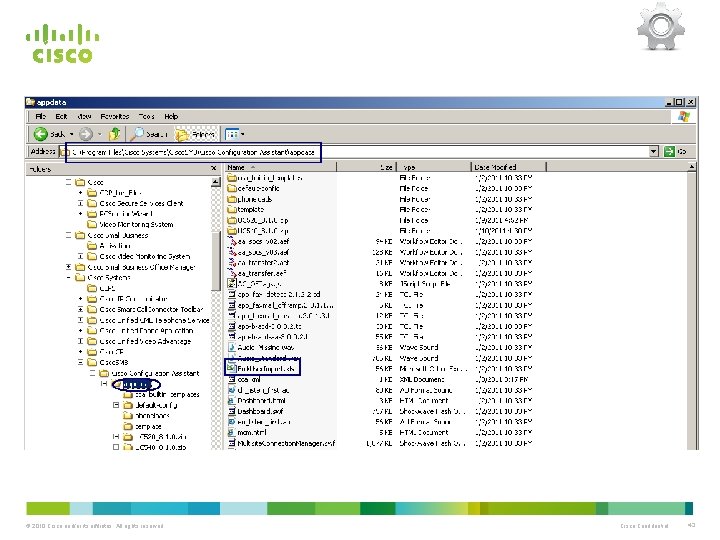
Task: Collapse Cisco Configuration Assistant tree node
Action: tap(92, 373)
